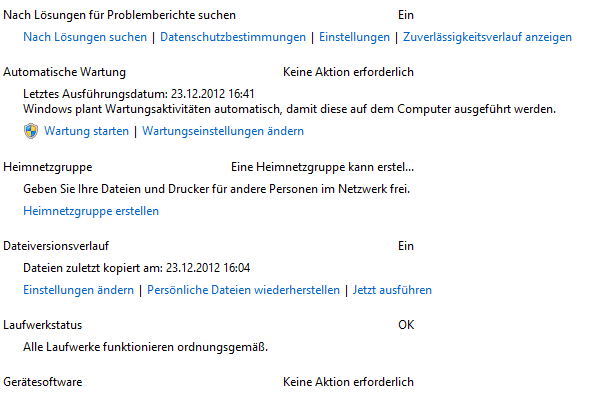Show 'Zuverlässigkeitsverlauf anzeigen' link
This screenshot has height=410, width=595.
pos(487,37)
